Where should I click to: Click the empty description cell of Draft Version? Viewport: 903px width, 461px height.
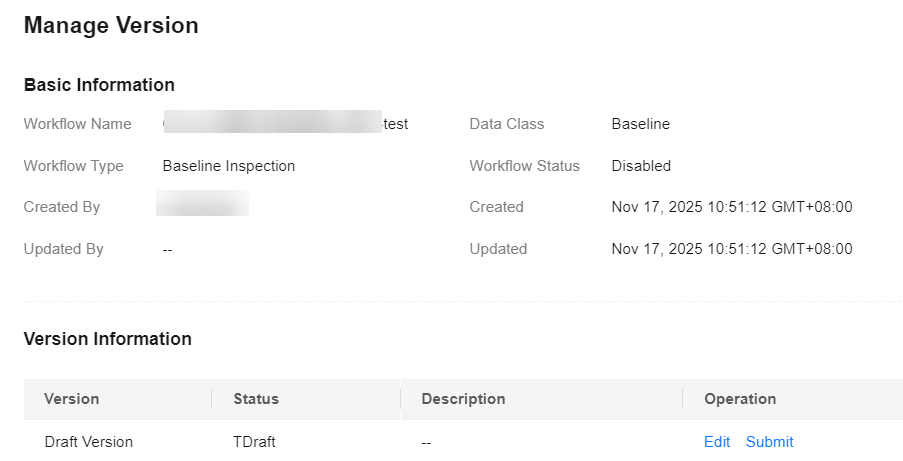click(x=427, y=442)
